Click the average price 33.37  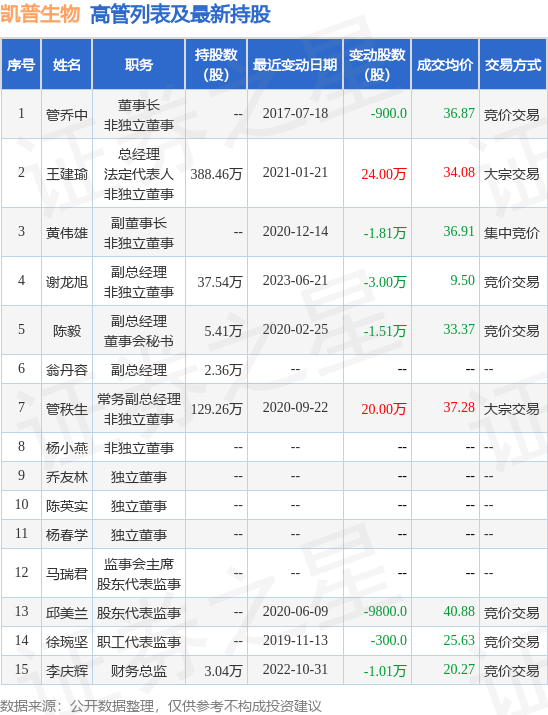(x=459, y=329)
